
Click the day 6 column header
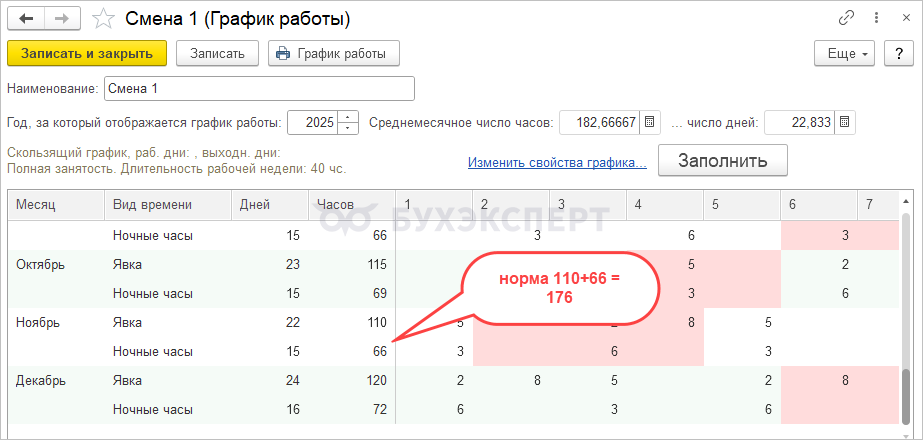point(819,204)
